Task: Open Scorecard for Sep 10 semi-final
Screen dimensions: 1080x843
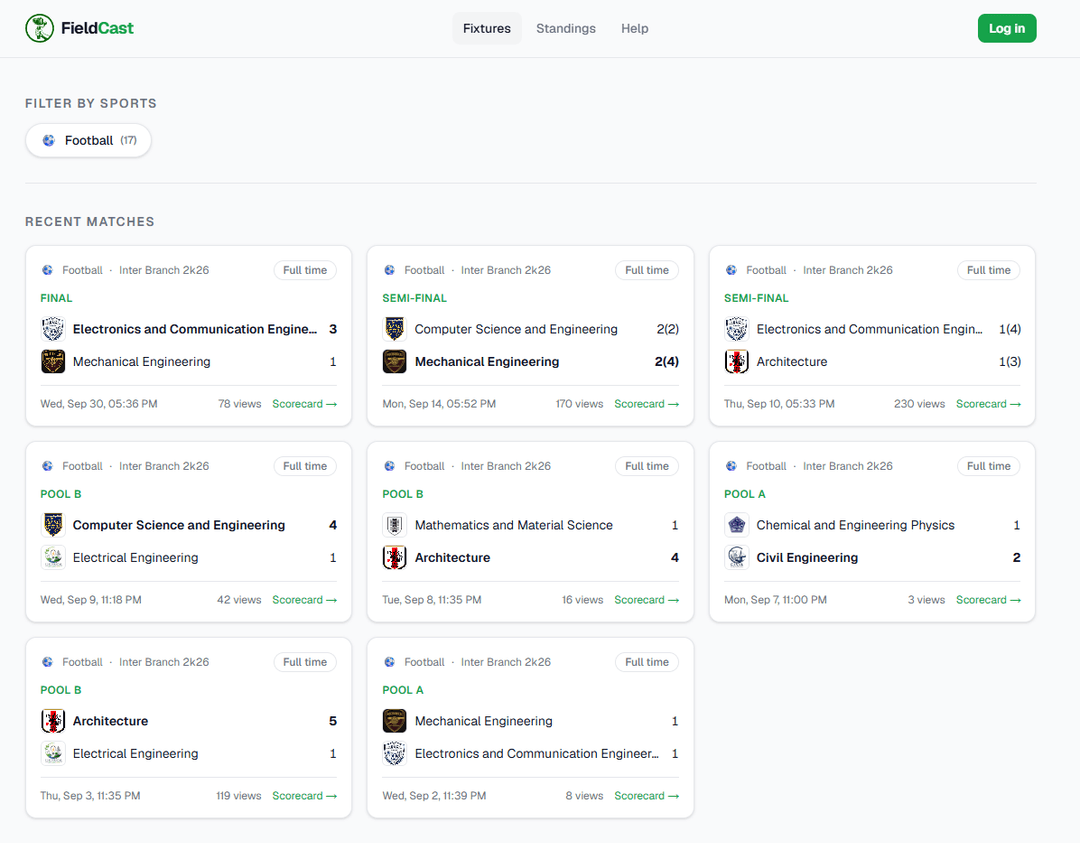Action: 988,404
